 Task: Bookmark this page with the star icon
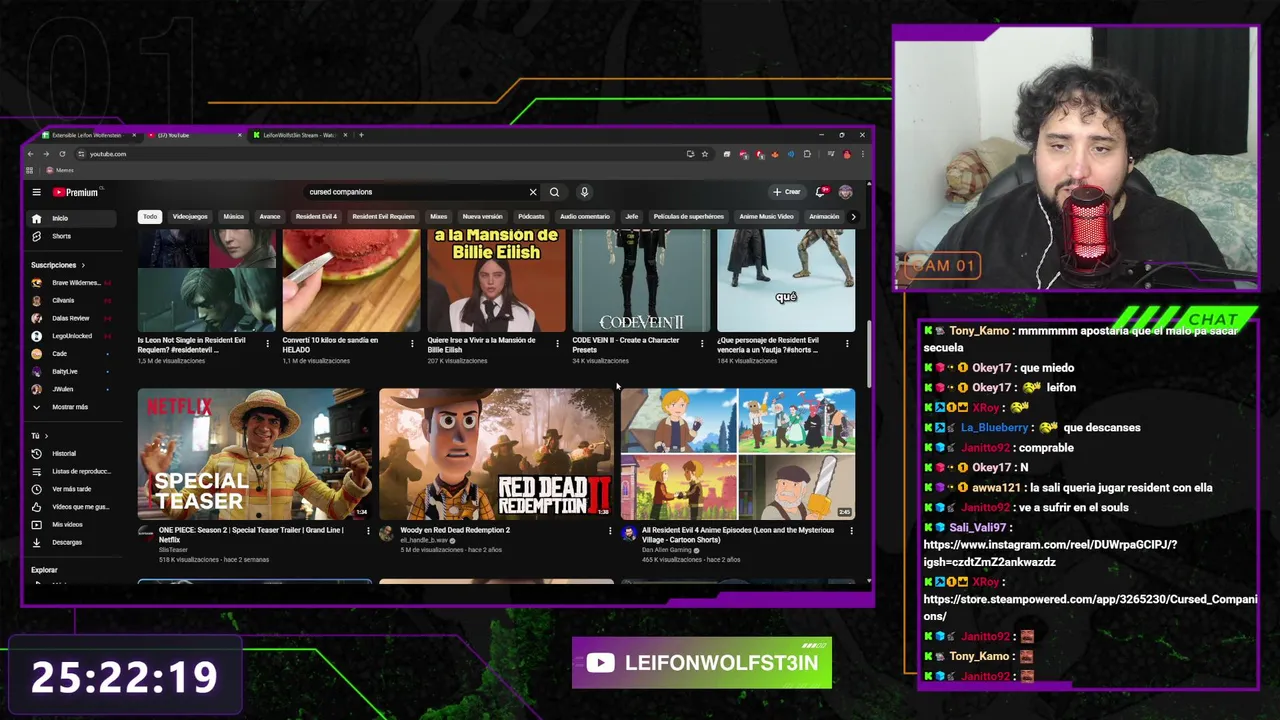pos(705,154)
